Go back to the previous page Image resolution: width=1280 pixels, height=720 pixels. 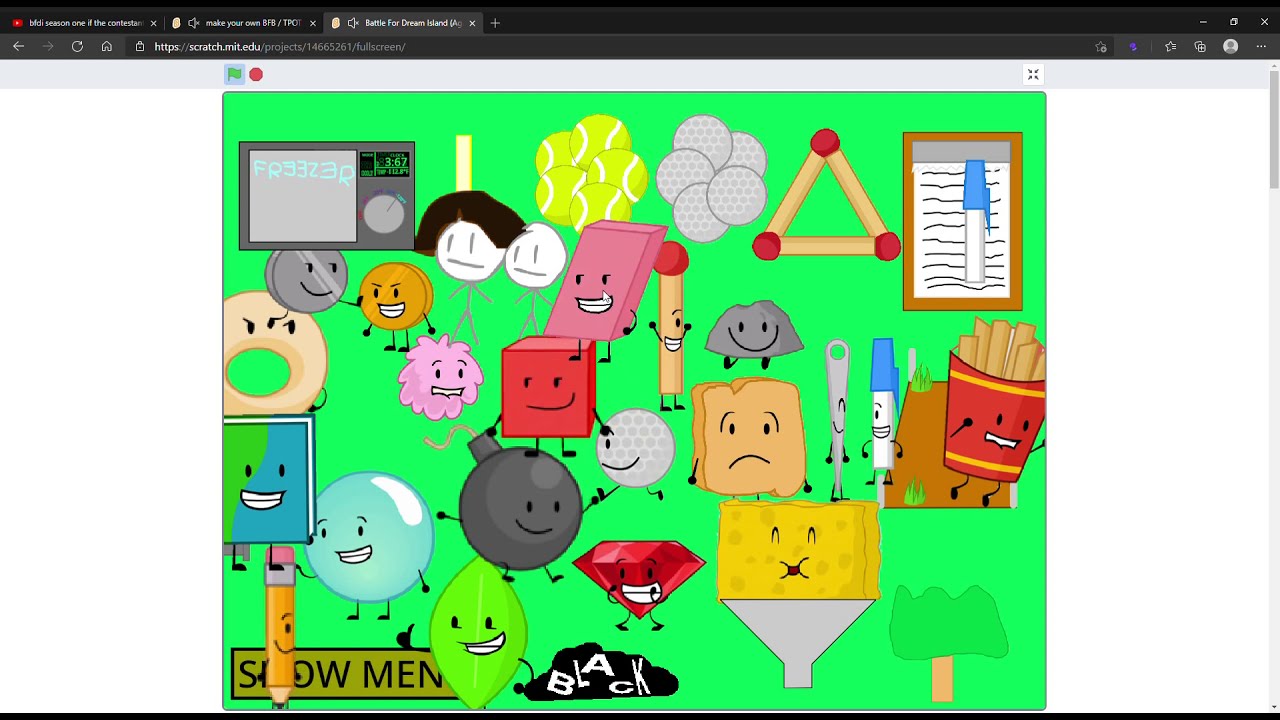click(18, 46)
